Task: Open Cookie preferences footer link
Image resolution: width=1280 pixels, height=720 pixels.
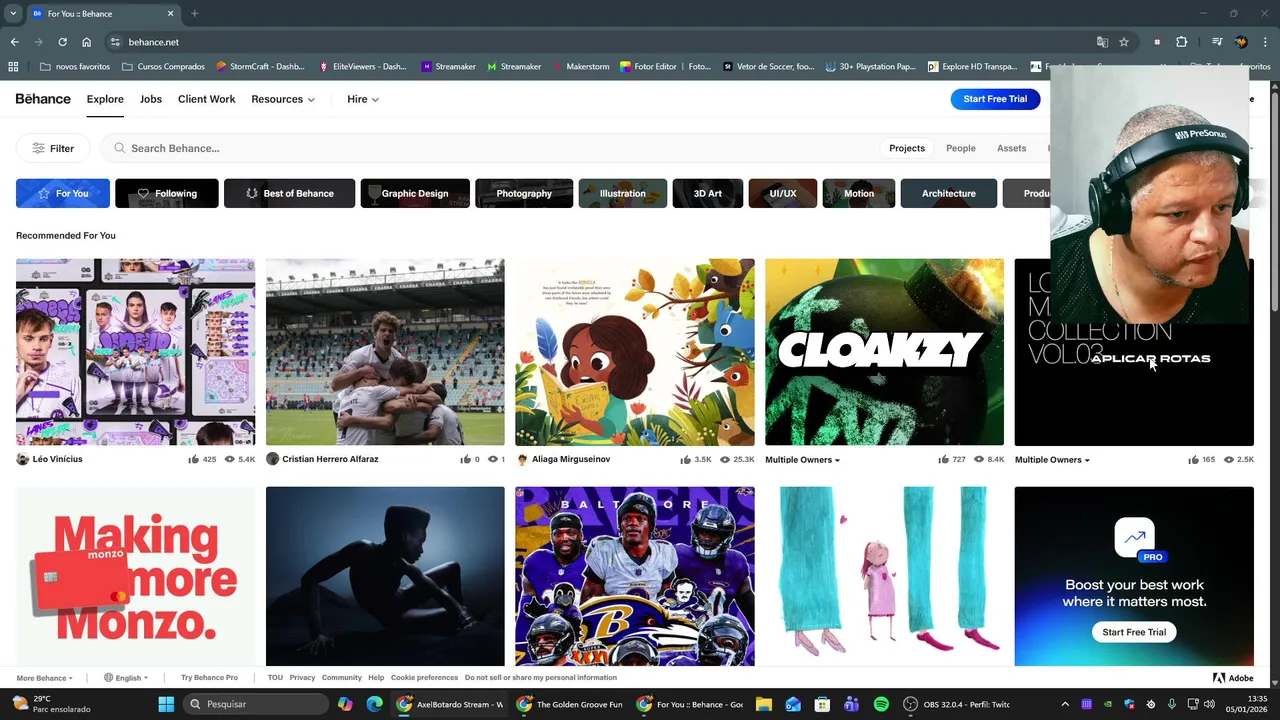Action: (424, 678)
